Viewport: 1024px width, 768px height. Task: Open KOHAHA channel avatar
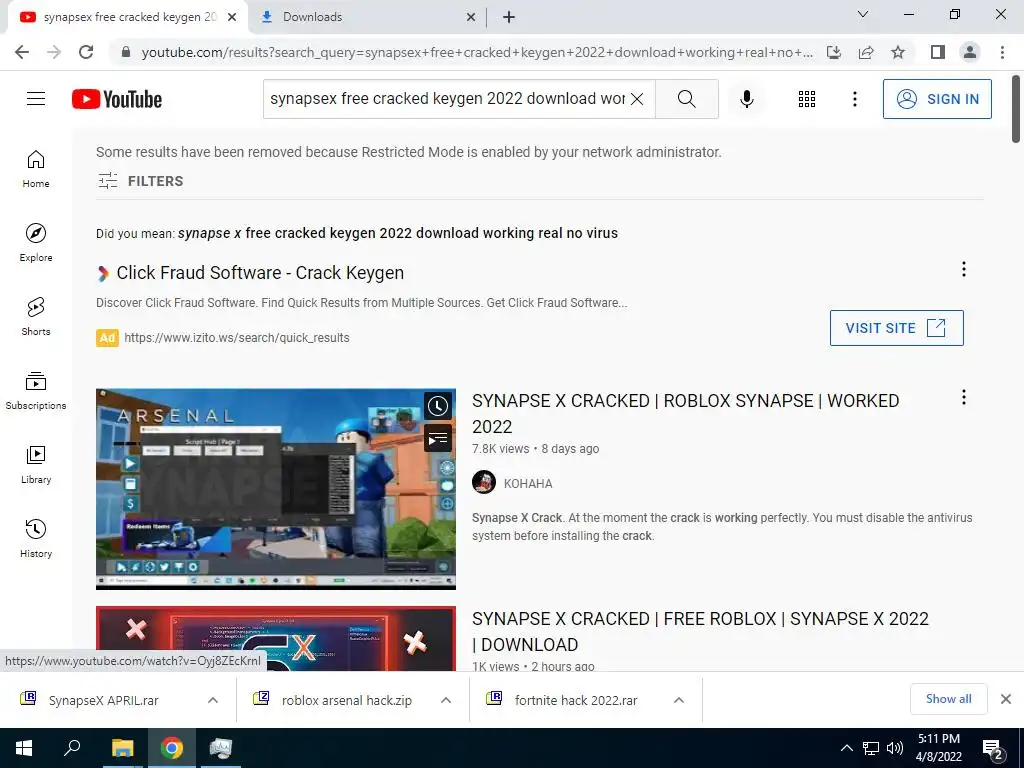484,483
